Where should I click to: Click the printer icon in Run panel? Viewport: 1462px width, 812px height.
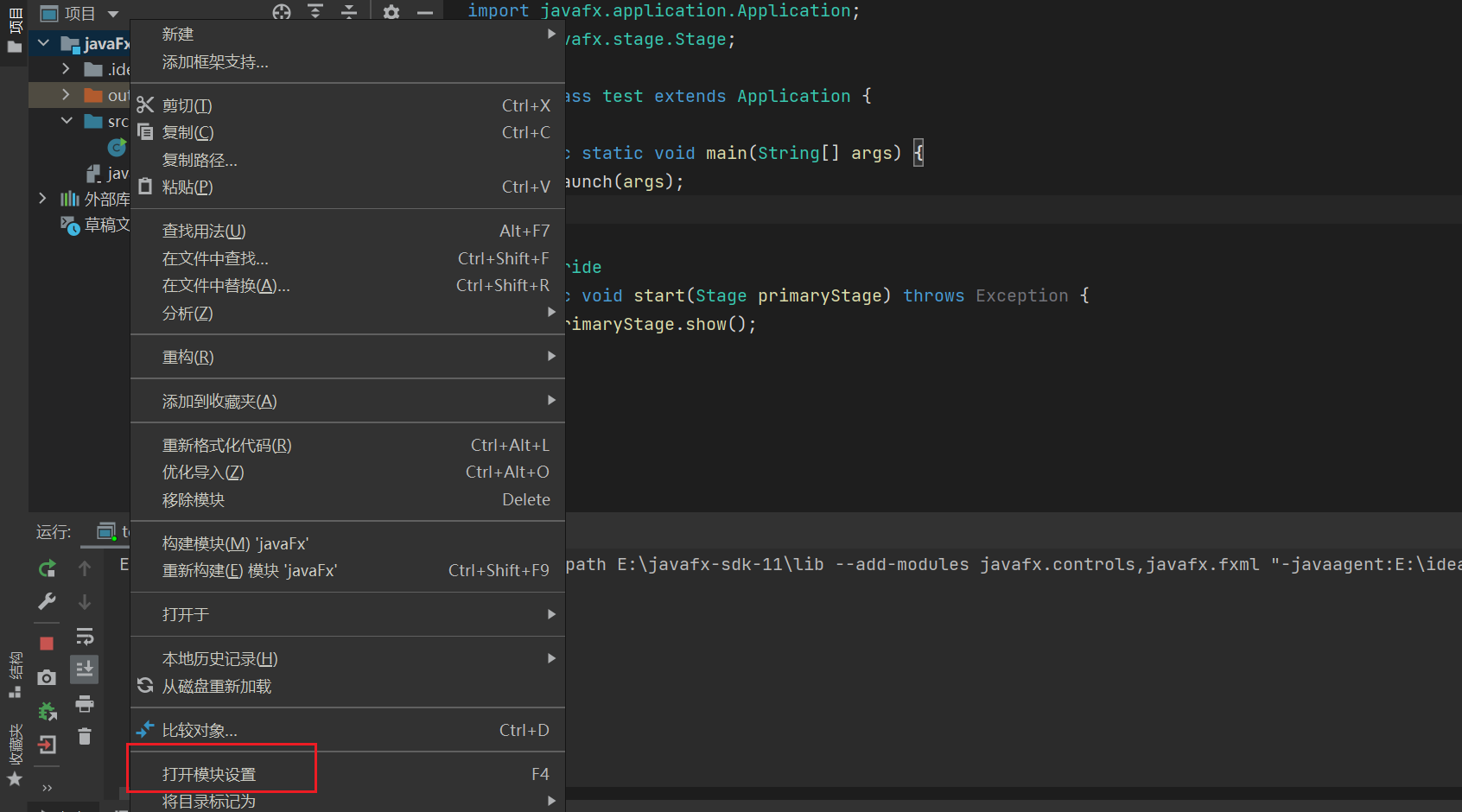[x=85, y=704]
